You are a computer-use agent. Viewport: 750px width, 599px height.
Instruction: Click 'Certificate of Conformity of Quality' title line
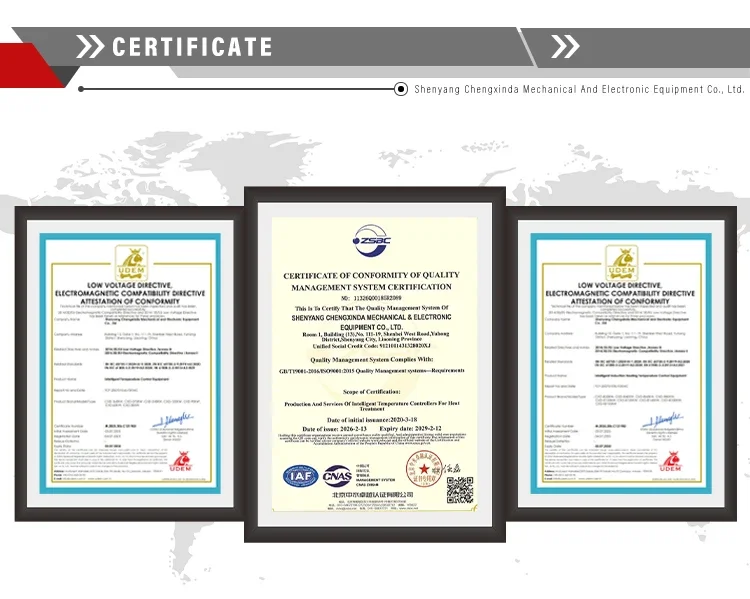coord(371,276)
